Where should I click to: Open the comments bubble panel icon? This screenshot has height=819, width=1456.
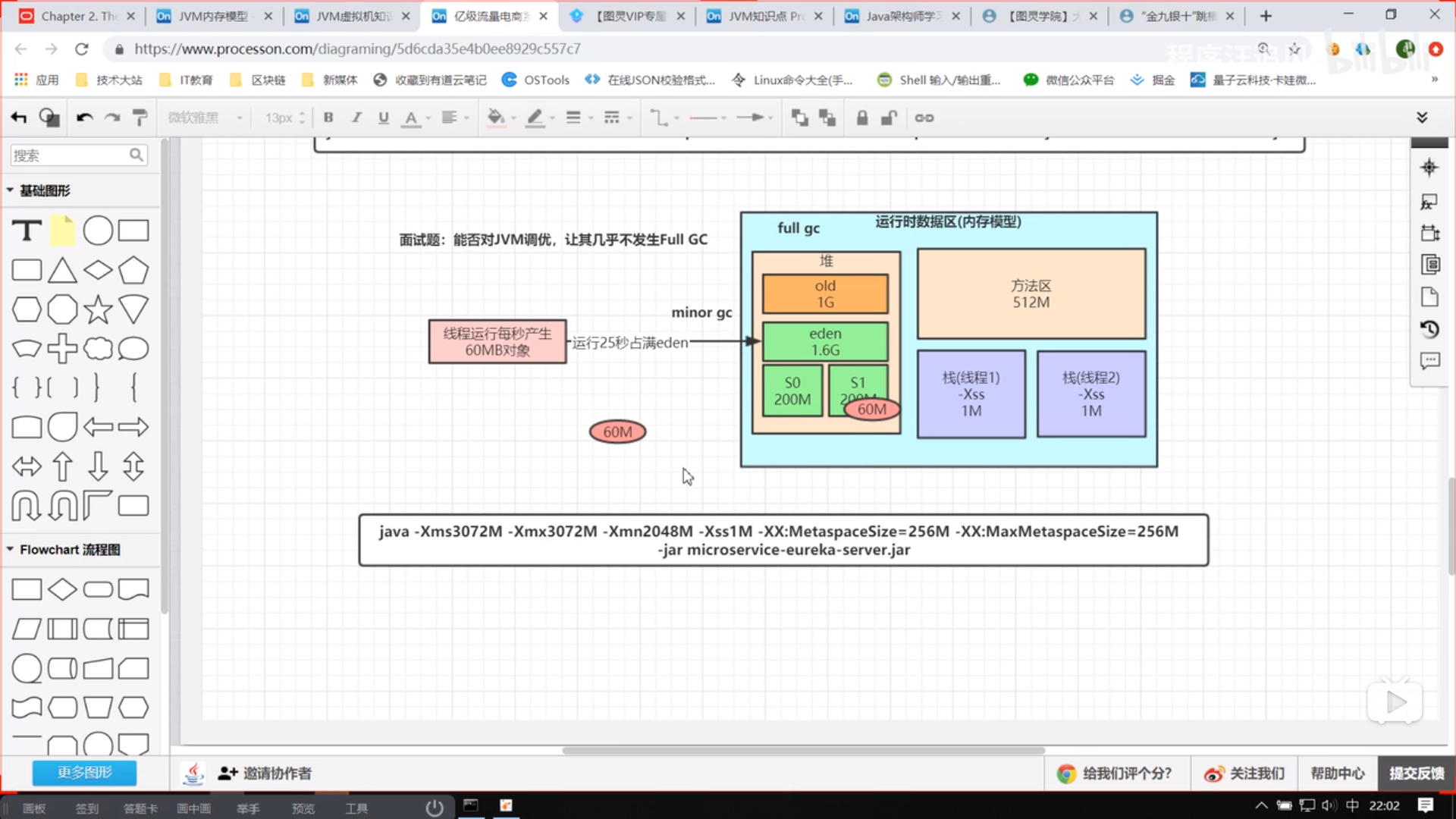point(1429,361)
